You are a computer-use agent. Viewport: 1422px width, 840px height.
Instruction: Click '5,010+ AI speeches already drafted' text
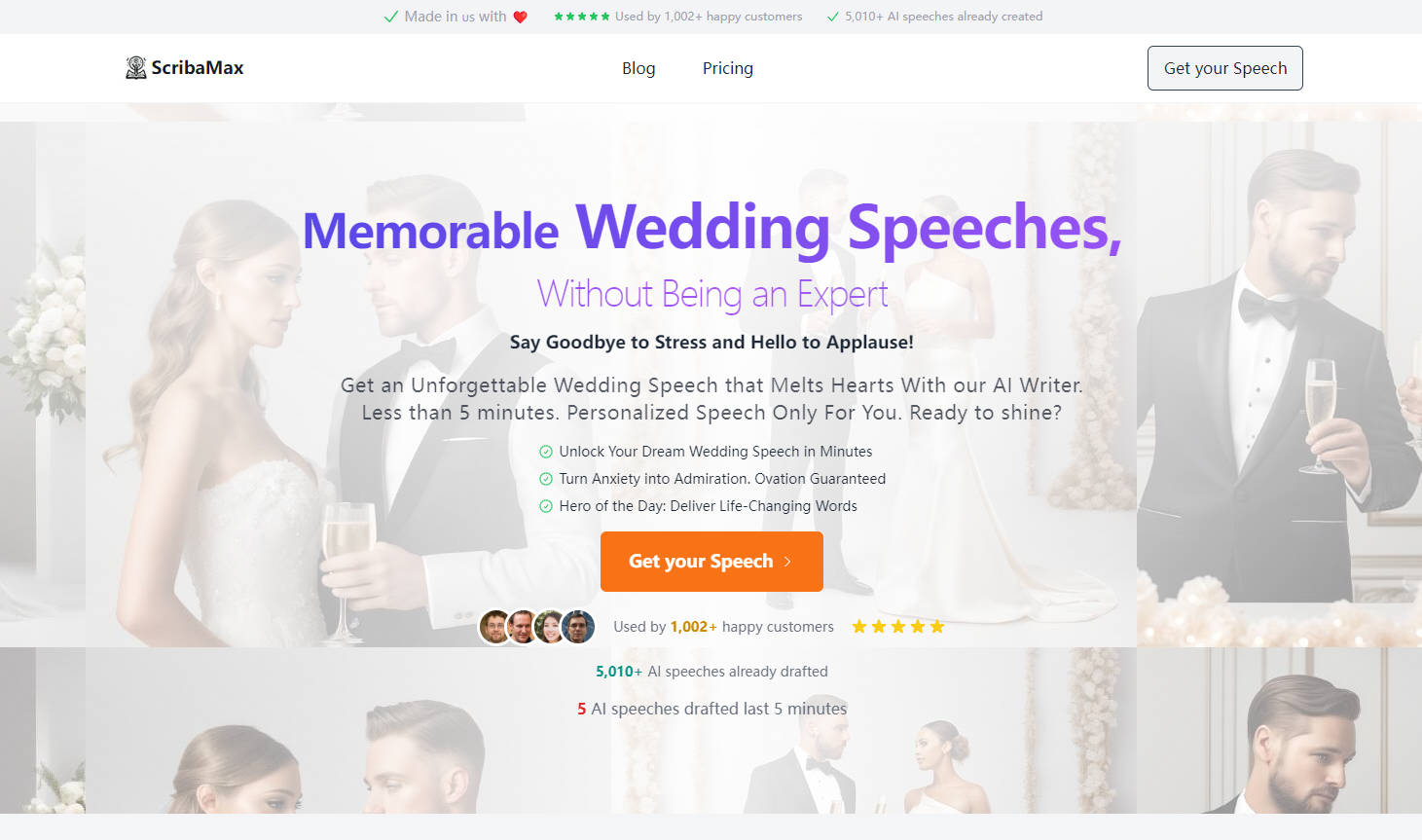pyautogui.click(x=711, y=672)
